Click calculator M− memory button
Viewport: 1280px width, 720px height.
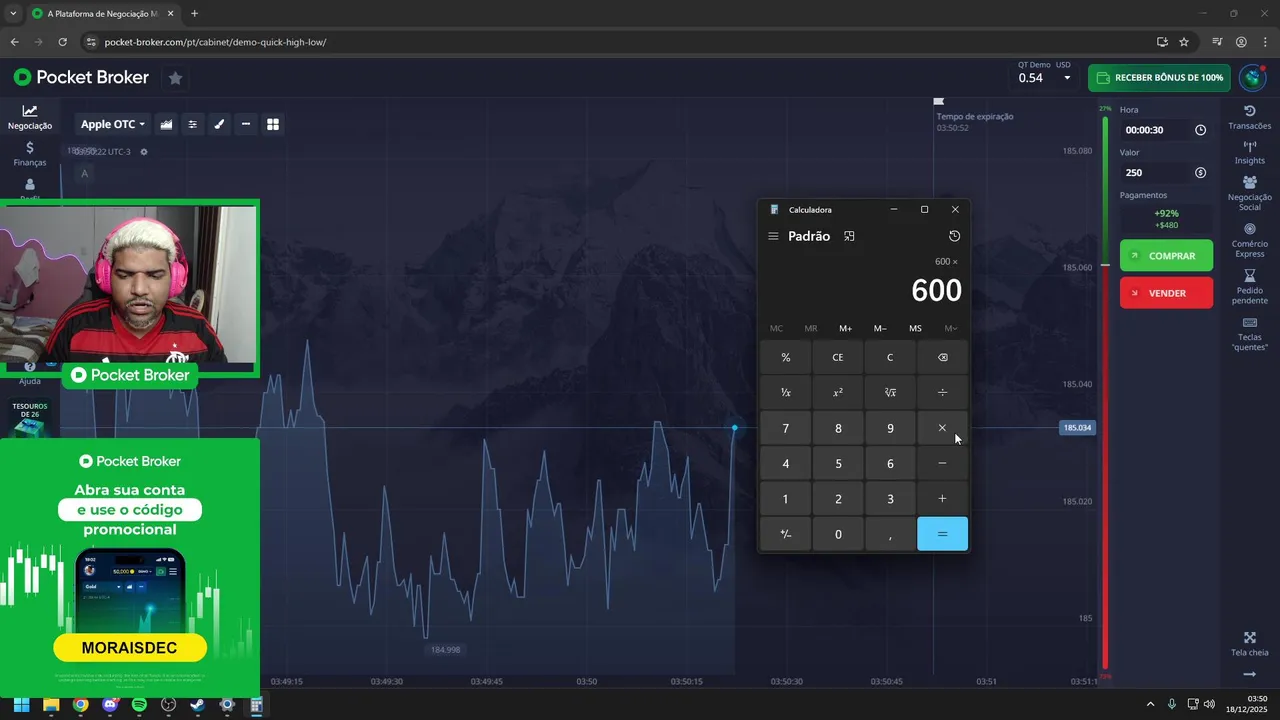pos(880,328)
